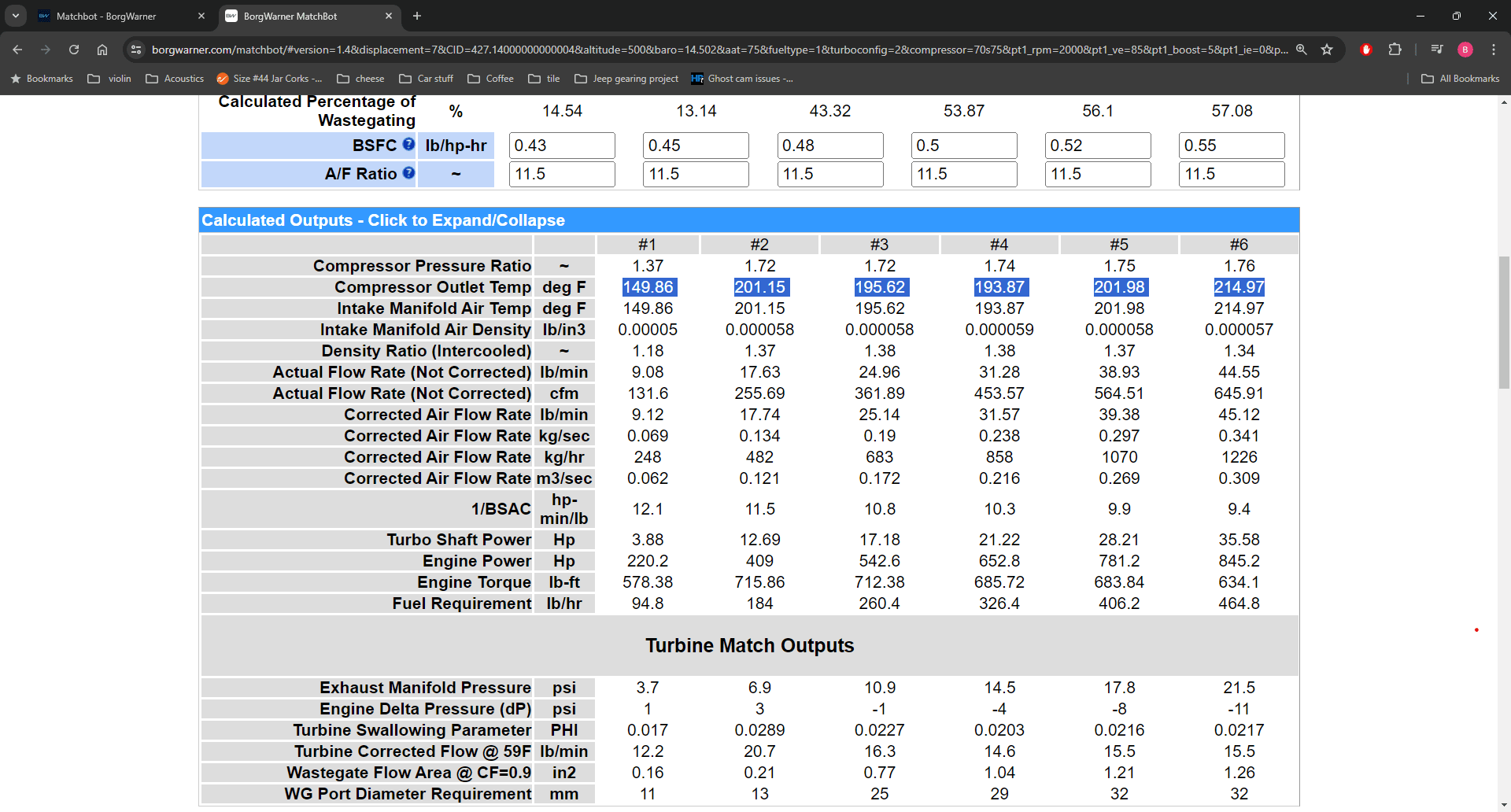Go to the browser home page
The image size is (1511, 812).
102,50
